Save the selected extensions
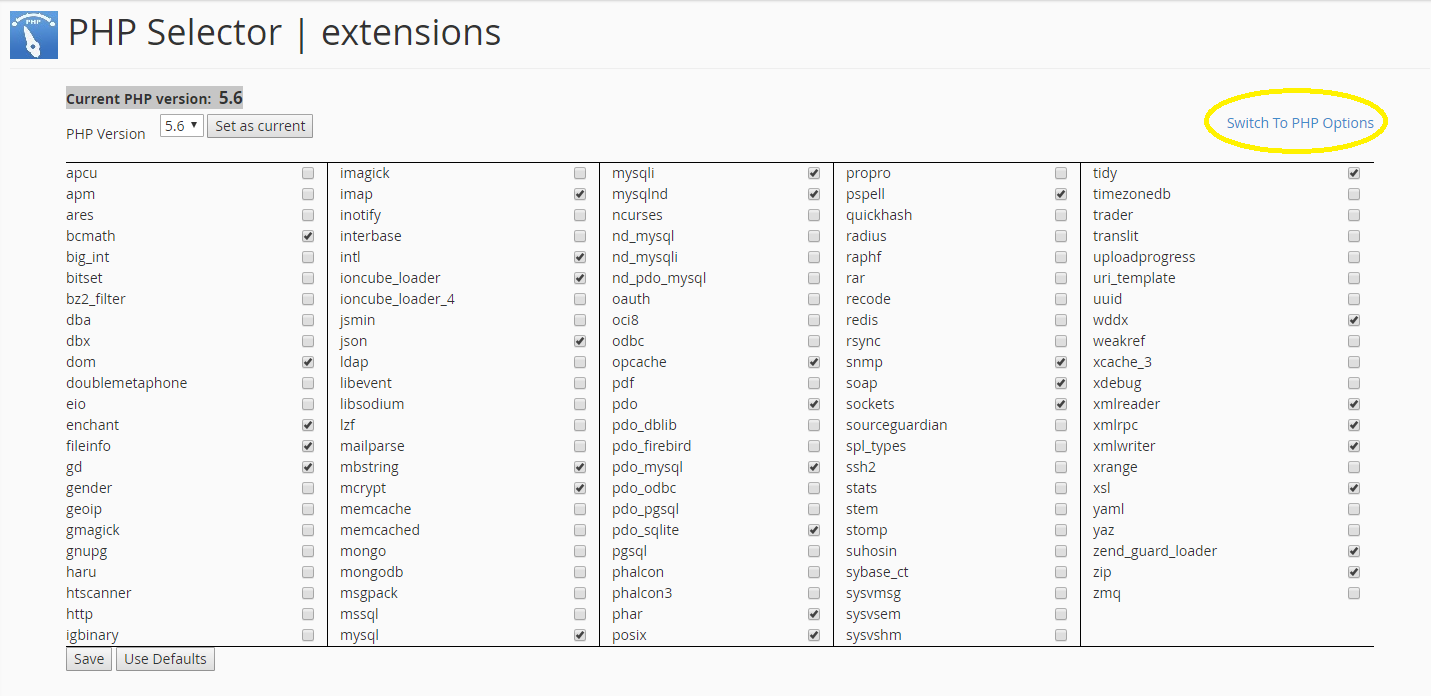The image size is (1431, 696). coord(89,659)
